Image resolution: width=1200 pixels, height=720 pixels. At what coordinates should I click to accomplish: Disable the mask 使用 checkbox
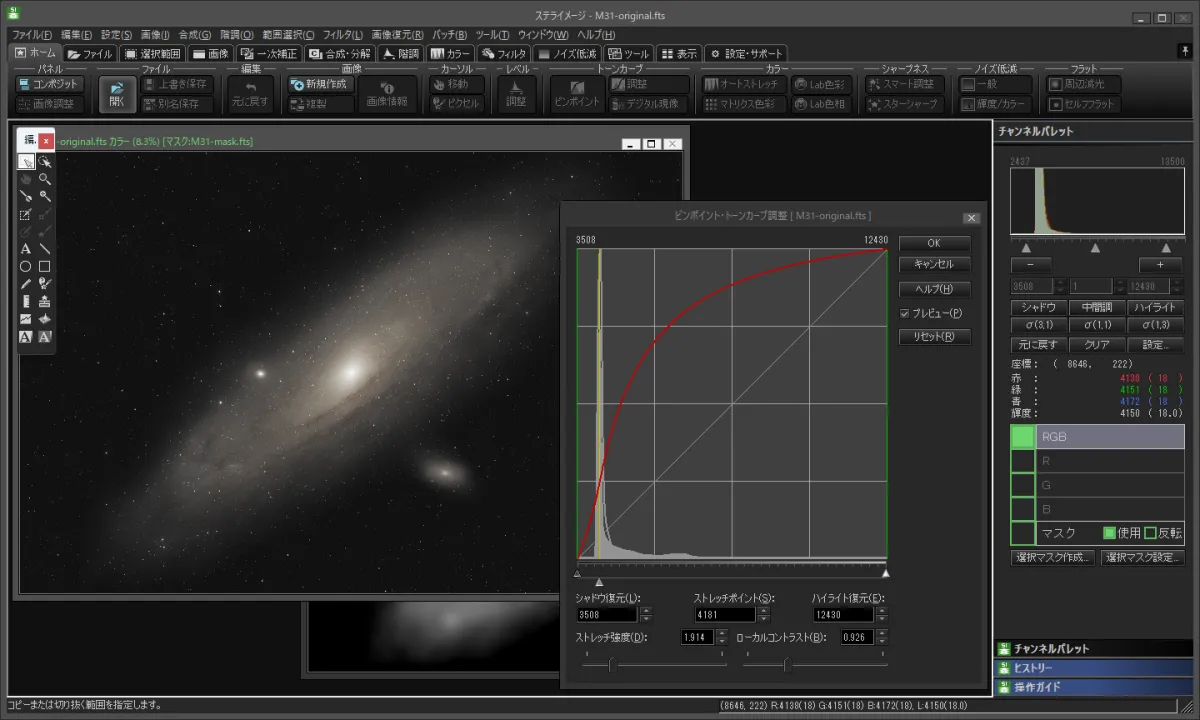click(1109, 533)
